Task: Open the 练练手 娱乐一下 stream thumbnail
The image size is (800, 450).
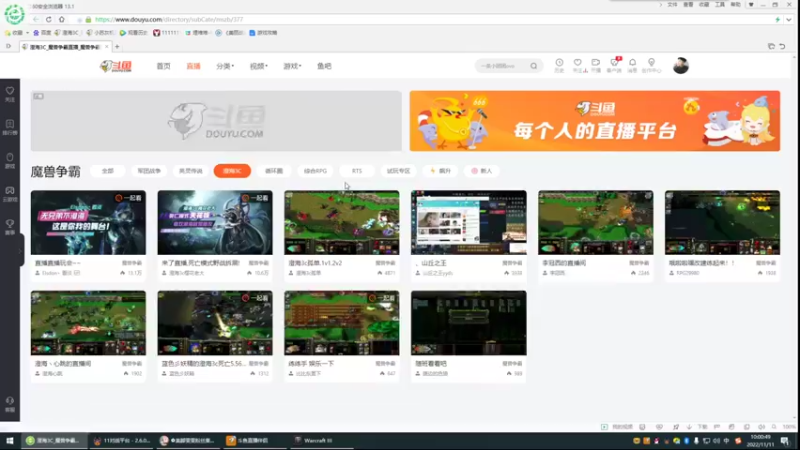Action: coord(342,323)
